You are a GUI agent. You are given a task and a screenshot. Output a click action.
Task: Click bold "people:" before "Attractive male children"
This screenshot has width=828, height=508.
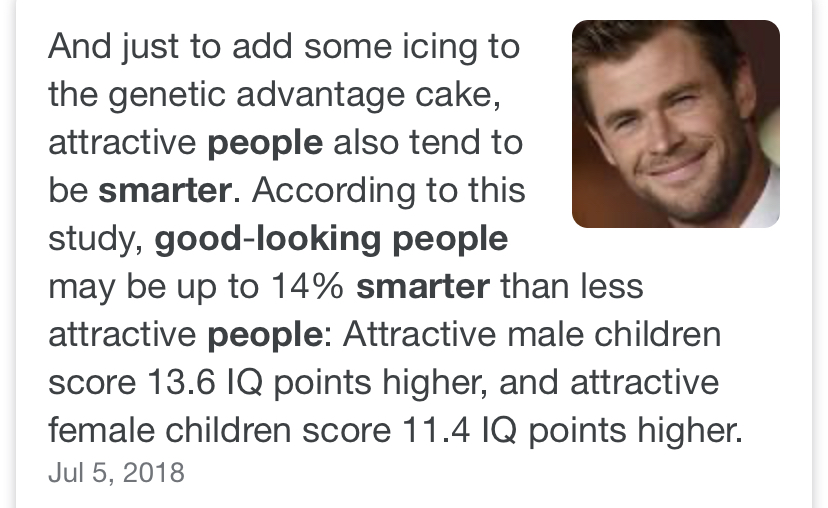click(x=269, y=335)
